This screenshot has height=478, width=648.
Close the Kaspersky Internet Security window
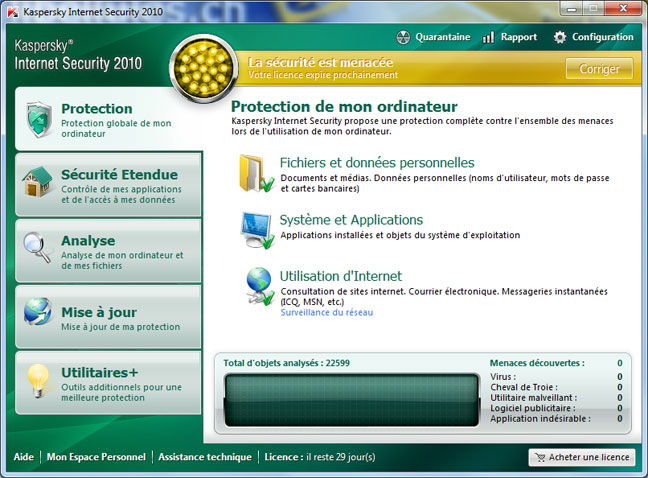(623, 8)
